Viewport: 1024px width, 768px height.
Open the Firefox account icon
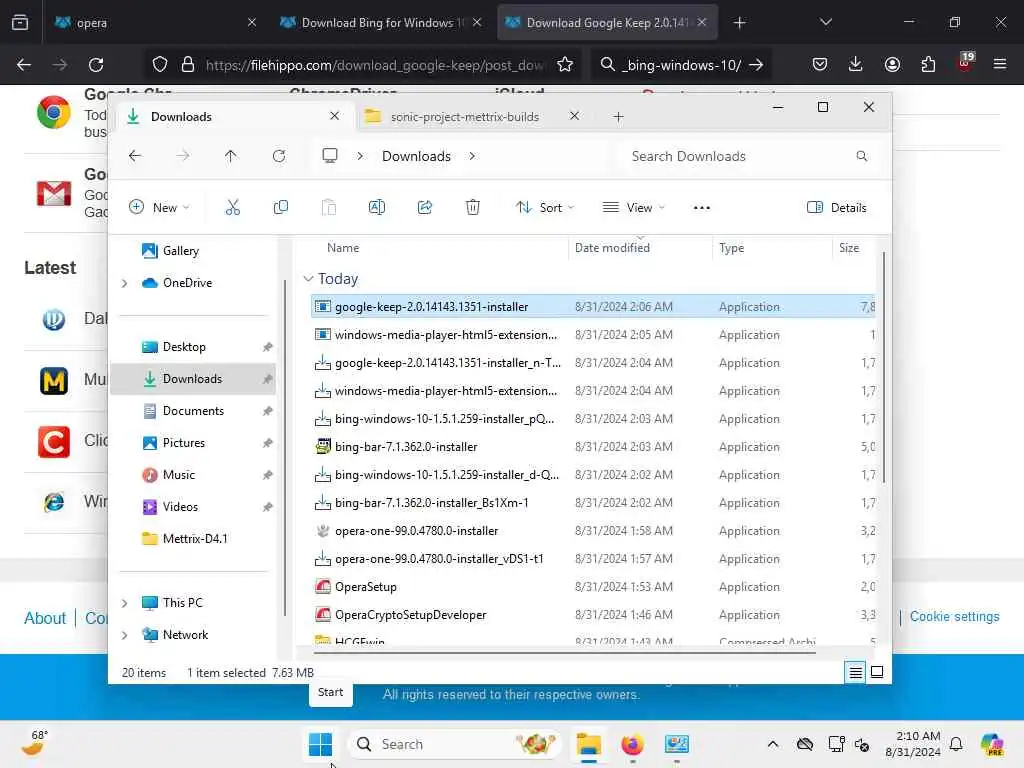click(892, 64)
